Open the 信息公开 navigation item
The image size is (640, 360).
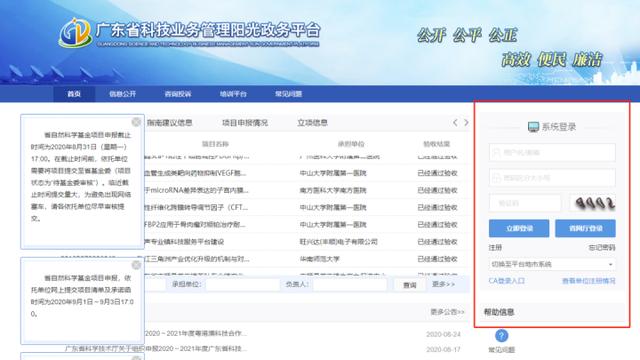pyautogui.click(x=122, y=94)
